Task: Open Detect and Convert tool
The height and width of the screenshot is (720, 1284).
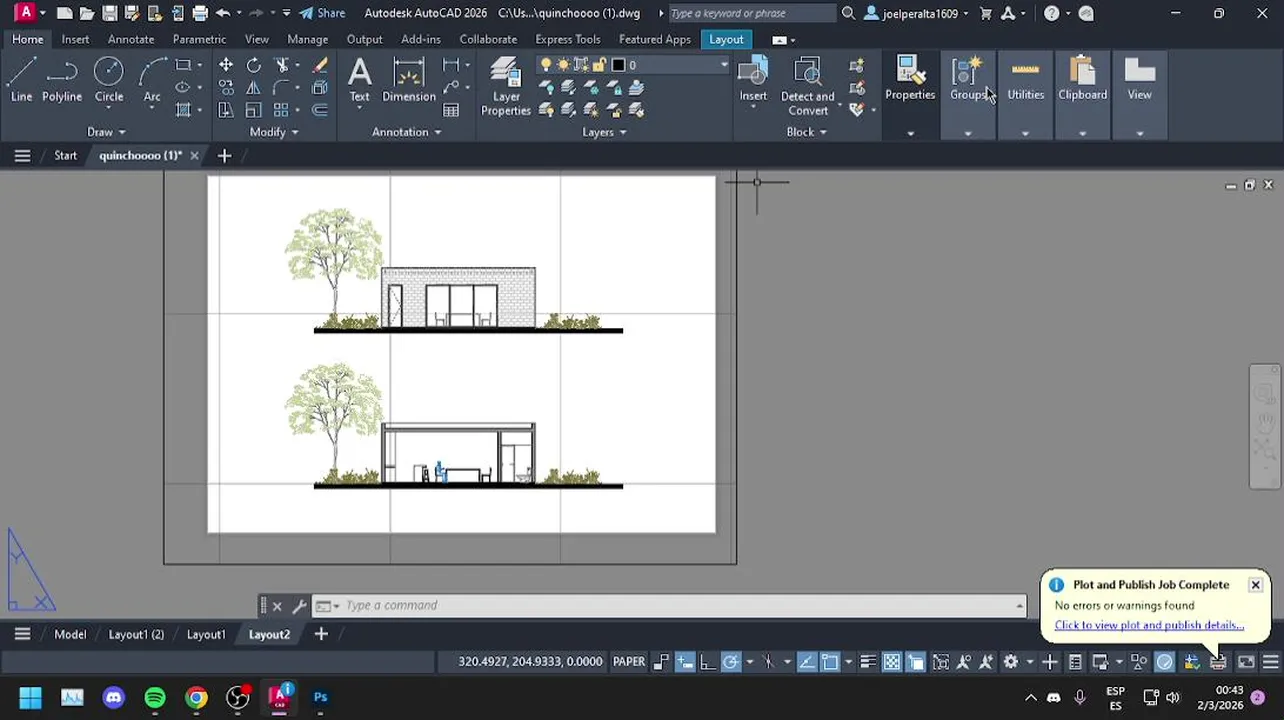Action: 807,86
